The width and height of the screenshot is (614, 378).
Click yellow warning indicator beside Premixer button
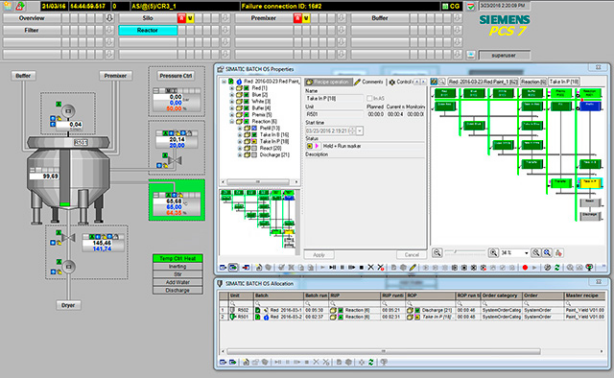click(306, 18)
